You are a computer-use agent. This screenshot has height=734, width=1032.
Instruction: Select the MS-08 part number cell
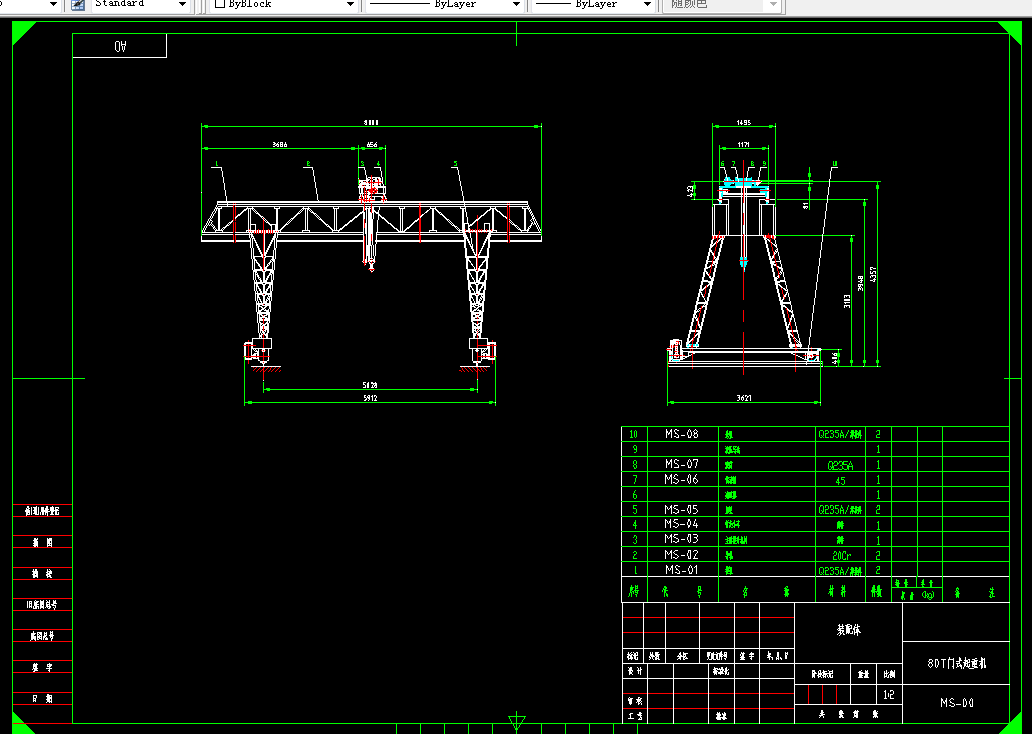[x=682, y=434]
